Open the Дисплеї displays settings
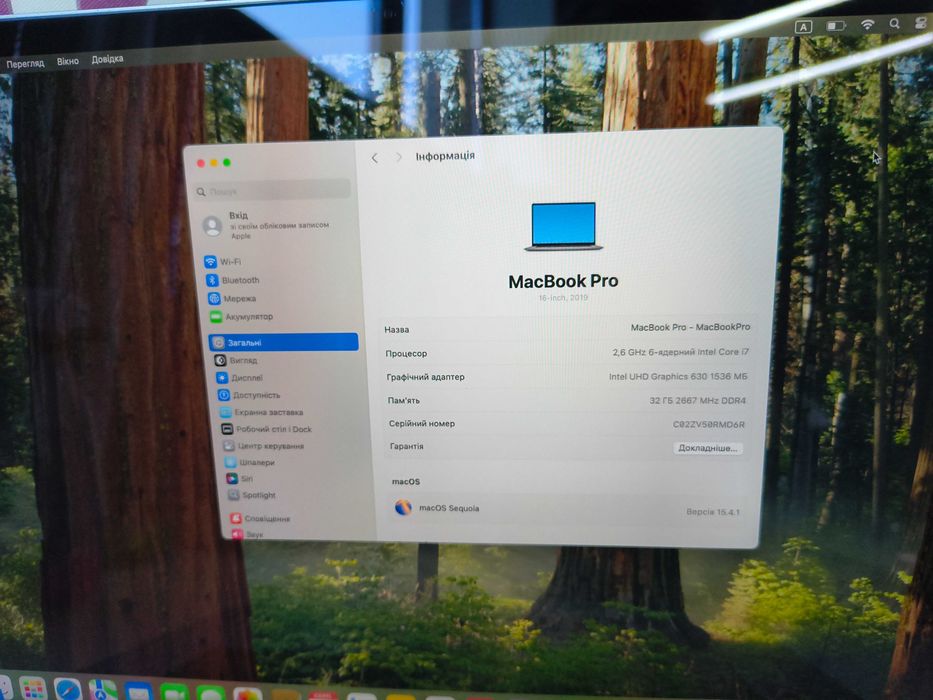933x700 pixels. pyautogui.click(x=239, y=377)
